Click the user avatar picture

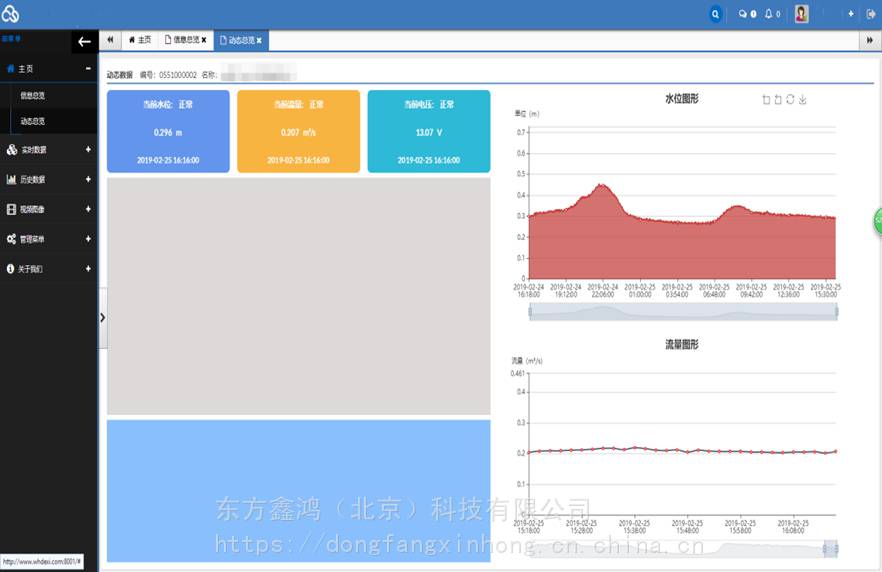point(801,14)
